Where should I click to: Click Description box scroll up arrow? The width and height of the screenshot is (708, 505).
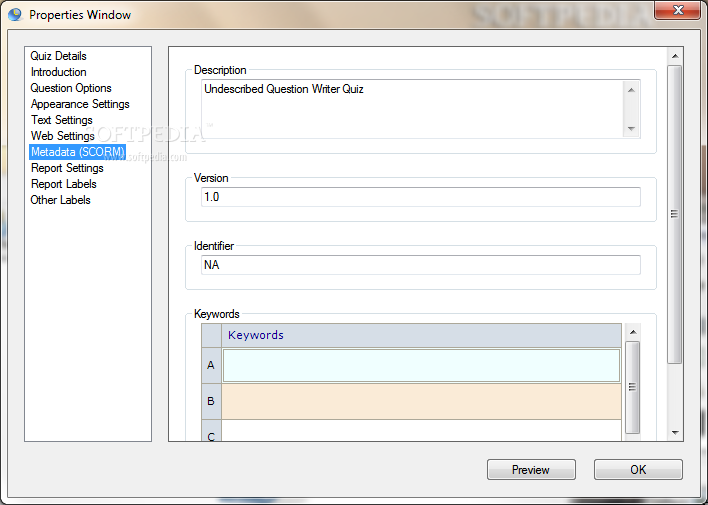pyautogui.click(x=631, y=90)
